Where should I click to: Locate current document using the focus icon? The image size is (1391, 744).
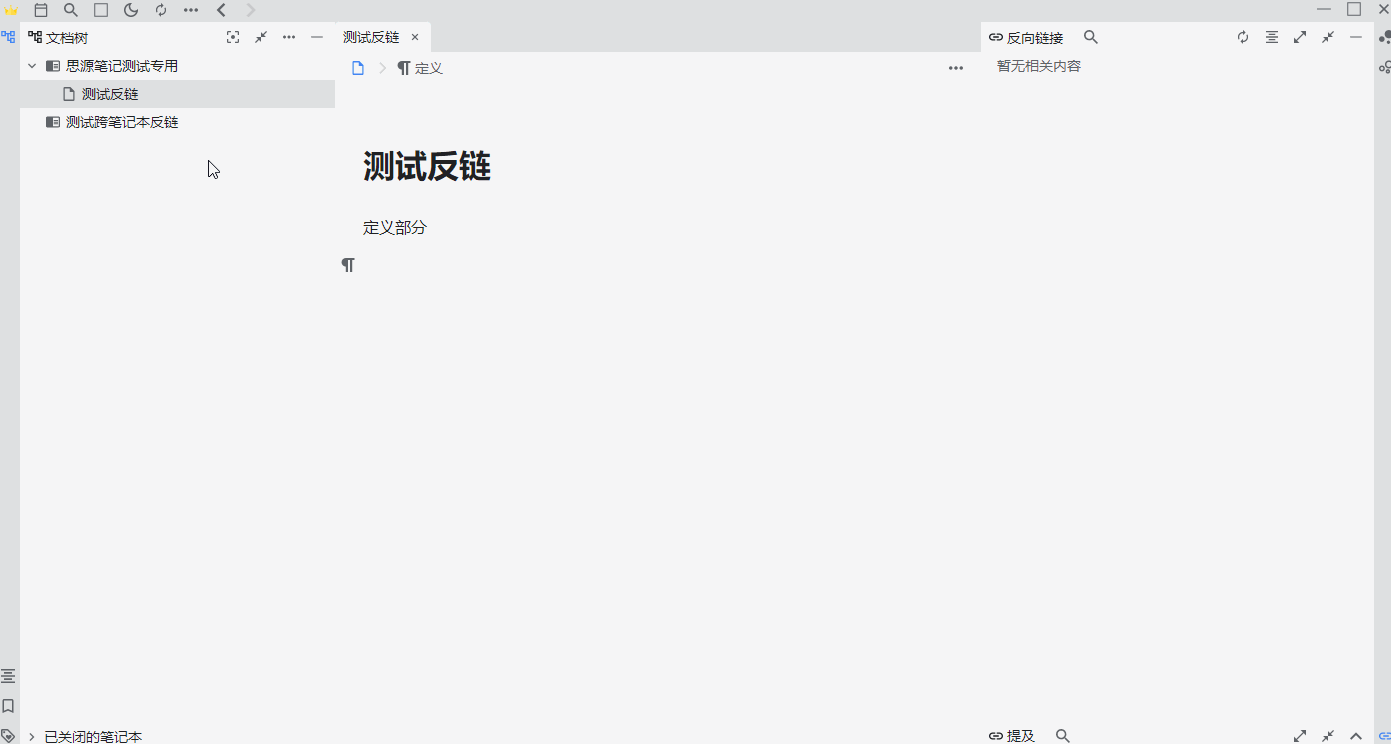[233, 37]
